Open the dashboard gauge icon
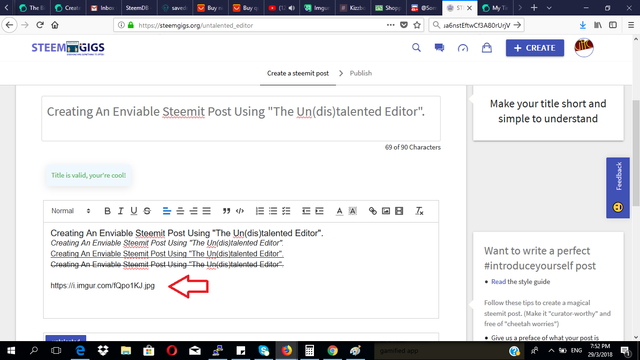Screen dimensions: 640x360 (x=463, y=48)
